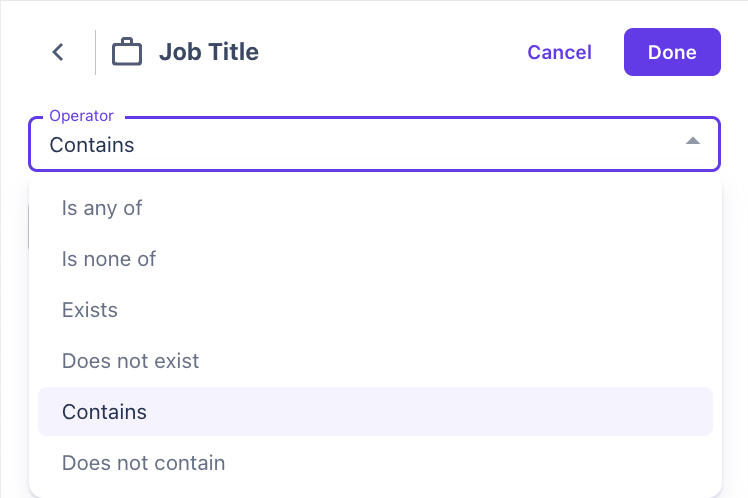Select "Does not exist" operator

tap(130, 361)
